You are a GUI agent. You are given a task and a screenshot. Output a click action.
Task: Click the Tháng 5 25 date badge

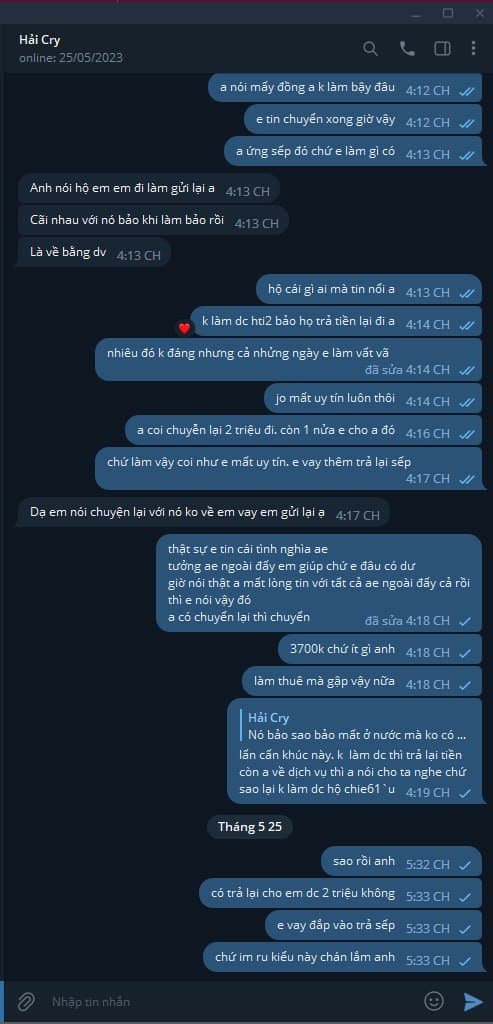click(x=249, y=827)
